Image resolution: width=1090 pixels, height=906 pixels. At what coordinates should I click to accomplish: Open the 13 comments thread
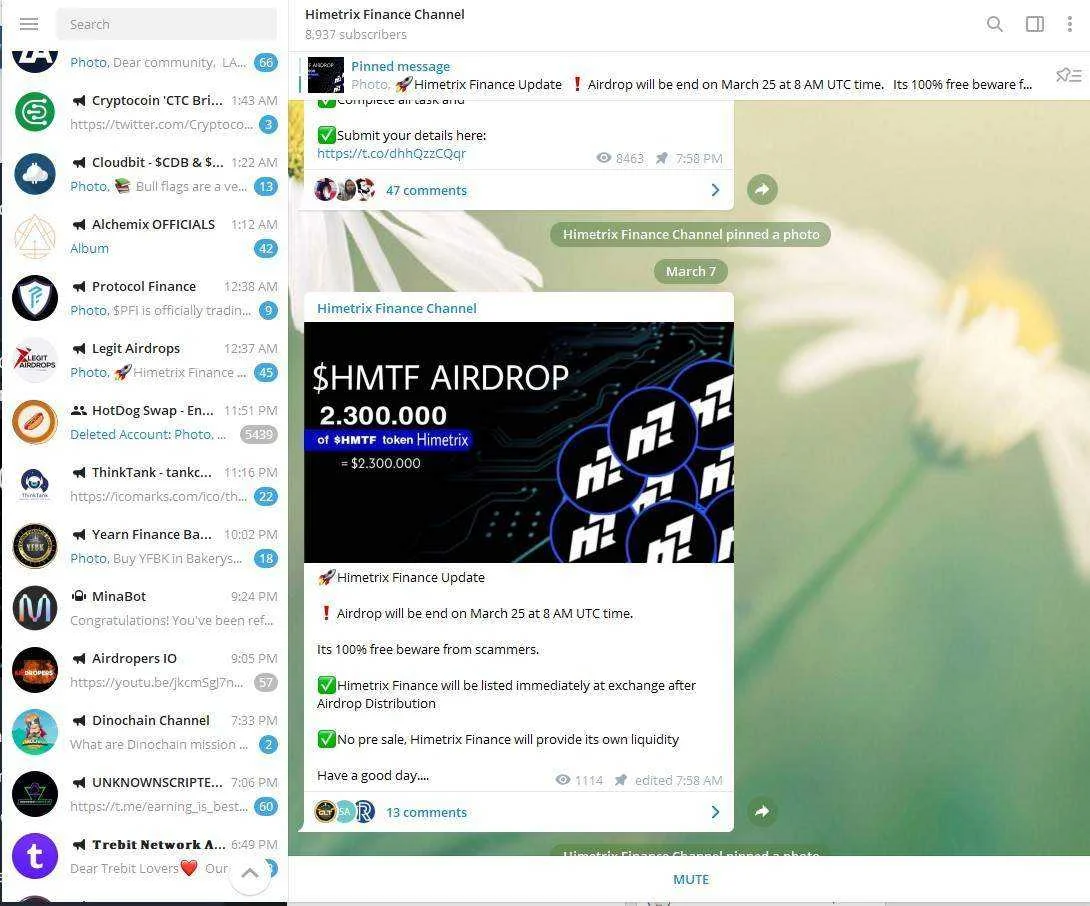pyautogui.click(x=426, y=812)
